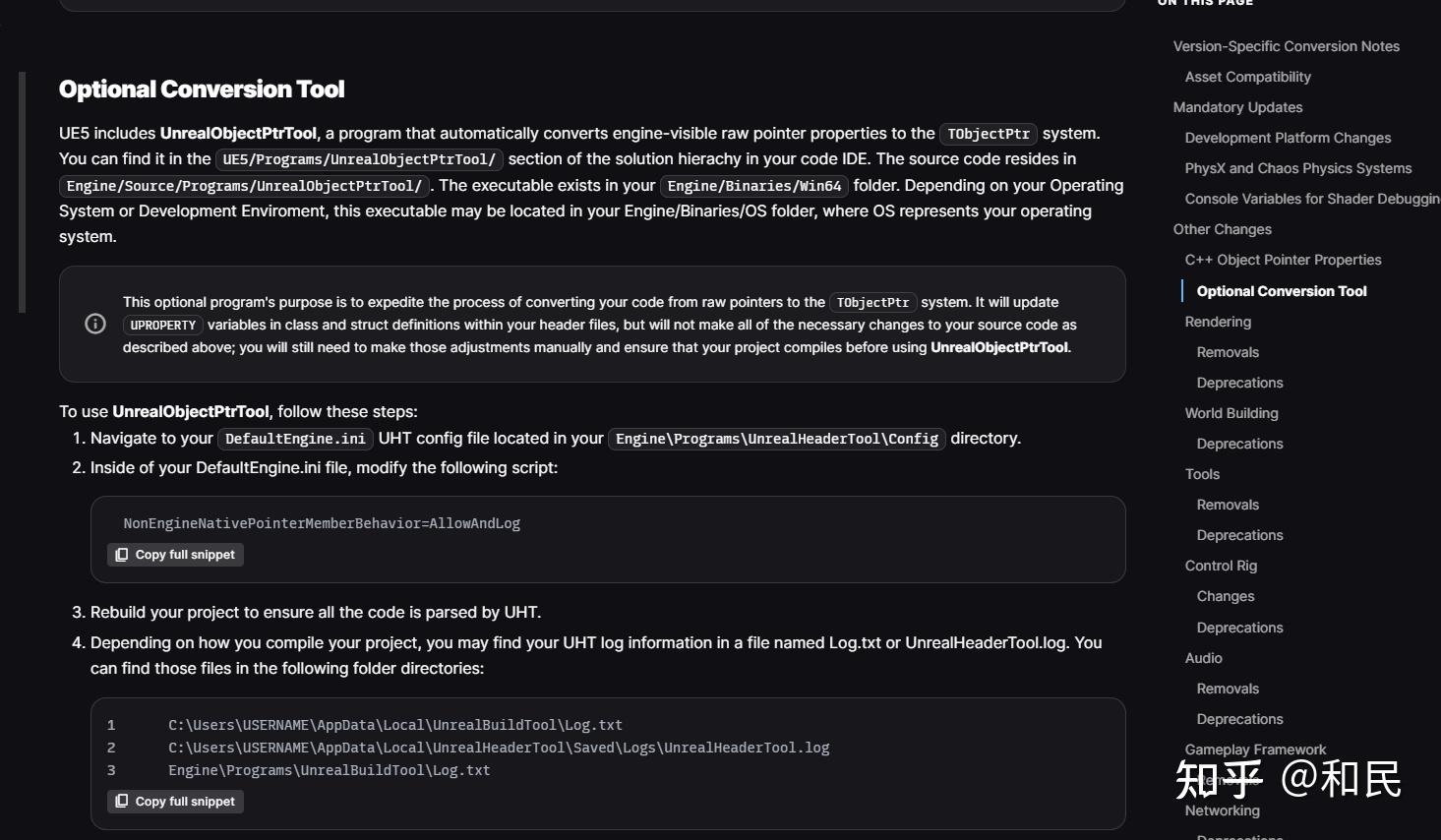Go to Control Rig section
The image size is (1441, 840).
(x=1221, y=566)
